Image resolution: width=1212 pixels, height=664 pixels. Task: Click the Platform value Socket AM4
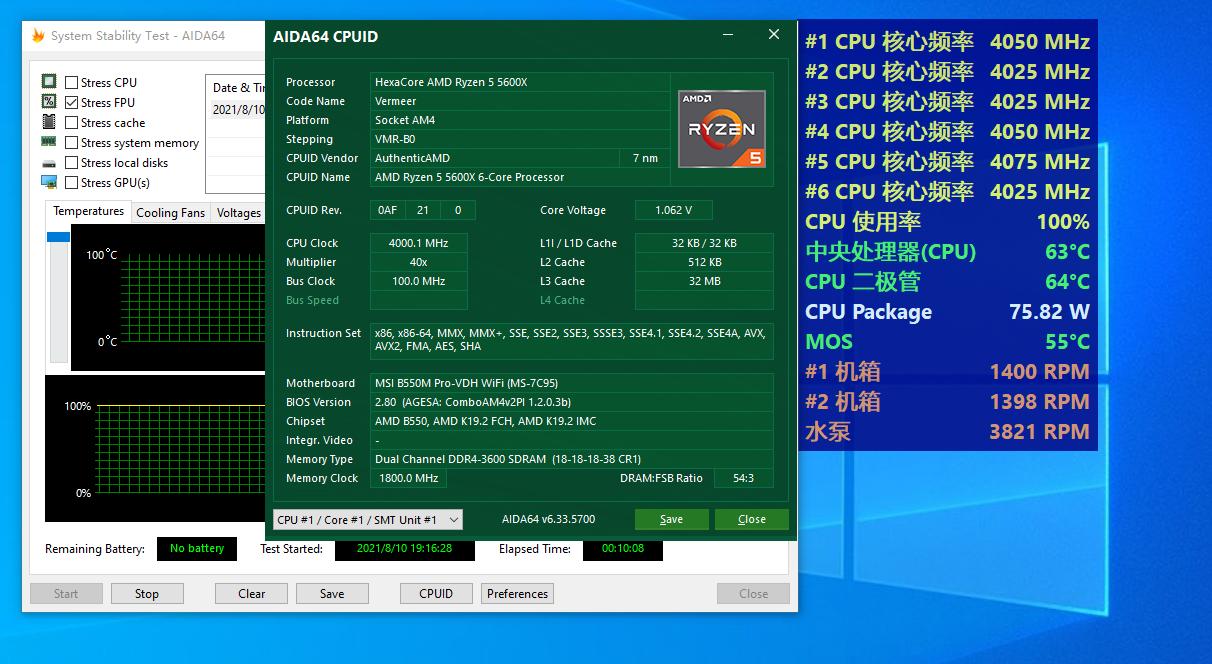click(405, 120)
